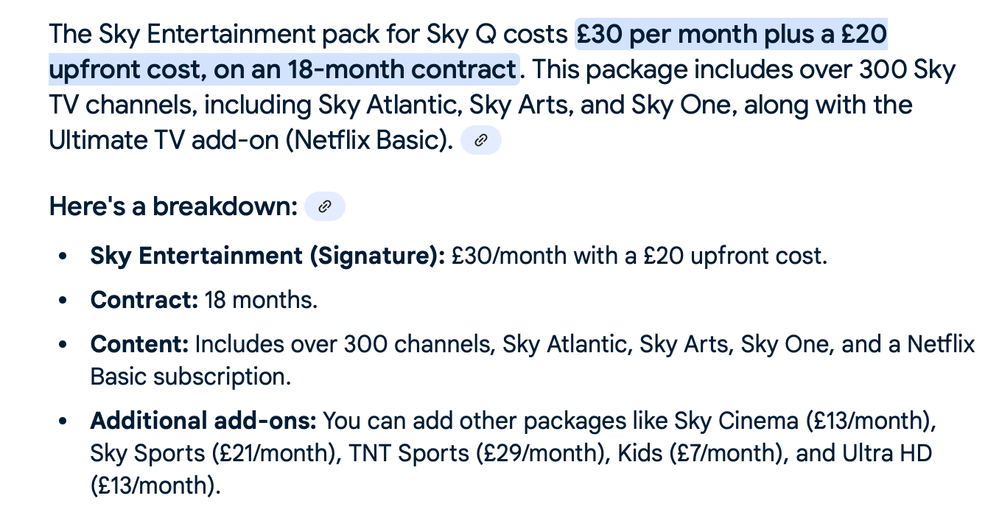Image resolution: width=999 pixels, height=507 pixels.
Task: Click highlighted text '£30 per month plus a £20'
Action: pyautogui.click(x=731, y=34)
